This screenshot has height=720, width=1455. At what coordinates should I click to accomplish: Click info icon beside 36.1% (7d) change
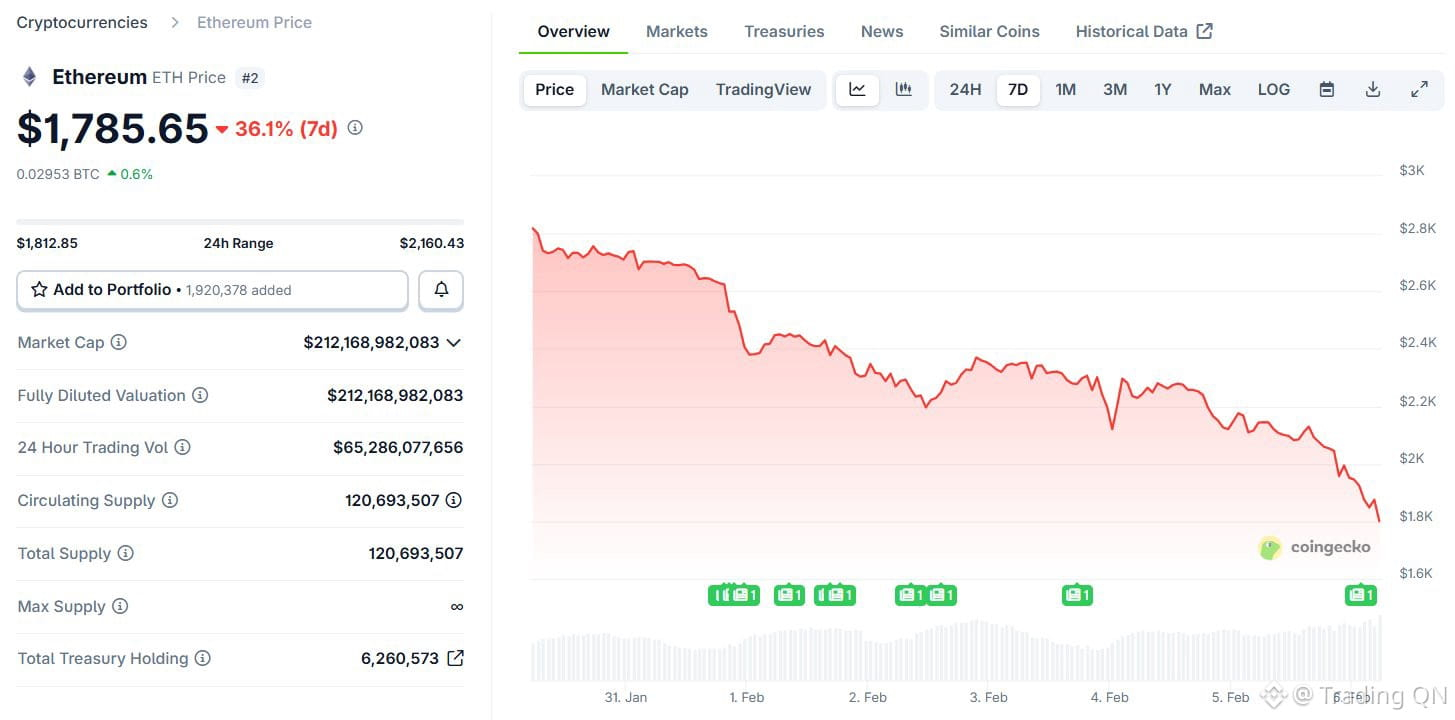tap(355, 128)
